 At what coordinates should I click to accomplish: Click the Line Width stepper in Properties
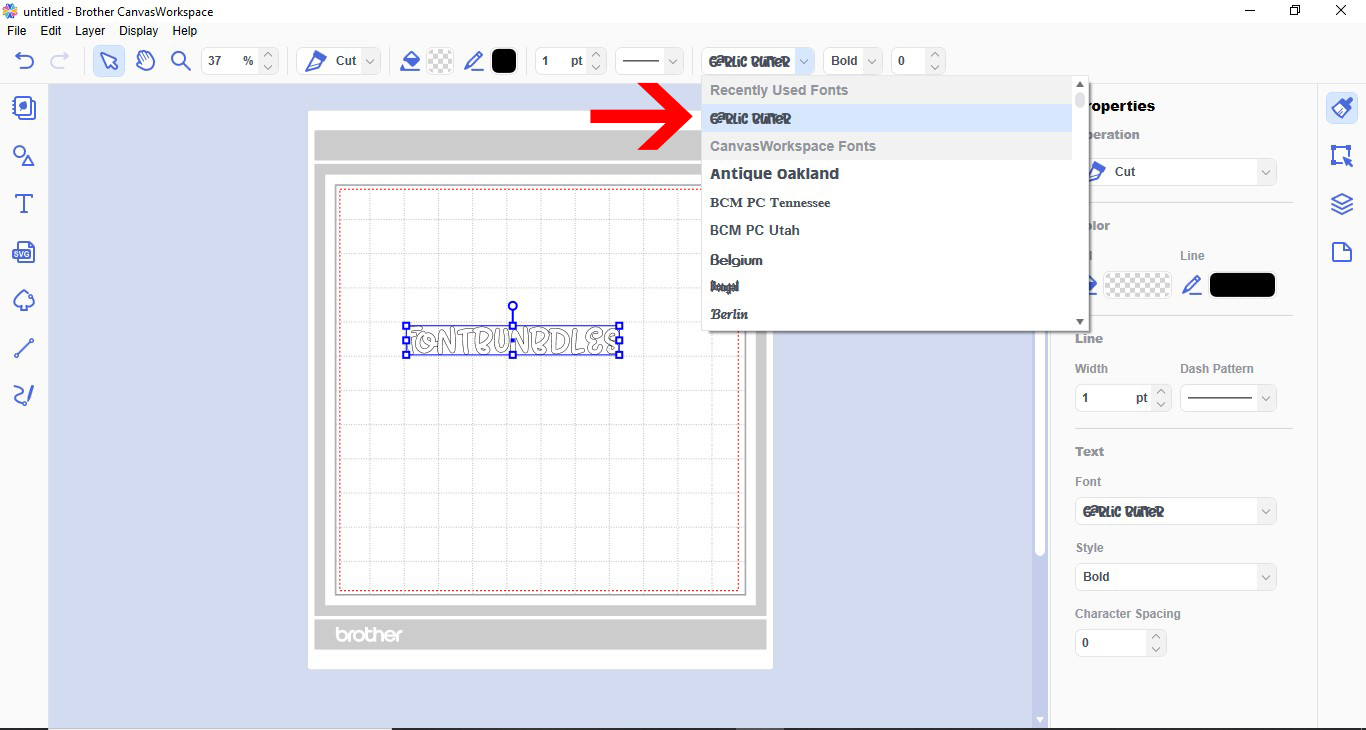[1161, 398]
